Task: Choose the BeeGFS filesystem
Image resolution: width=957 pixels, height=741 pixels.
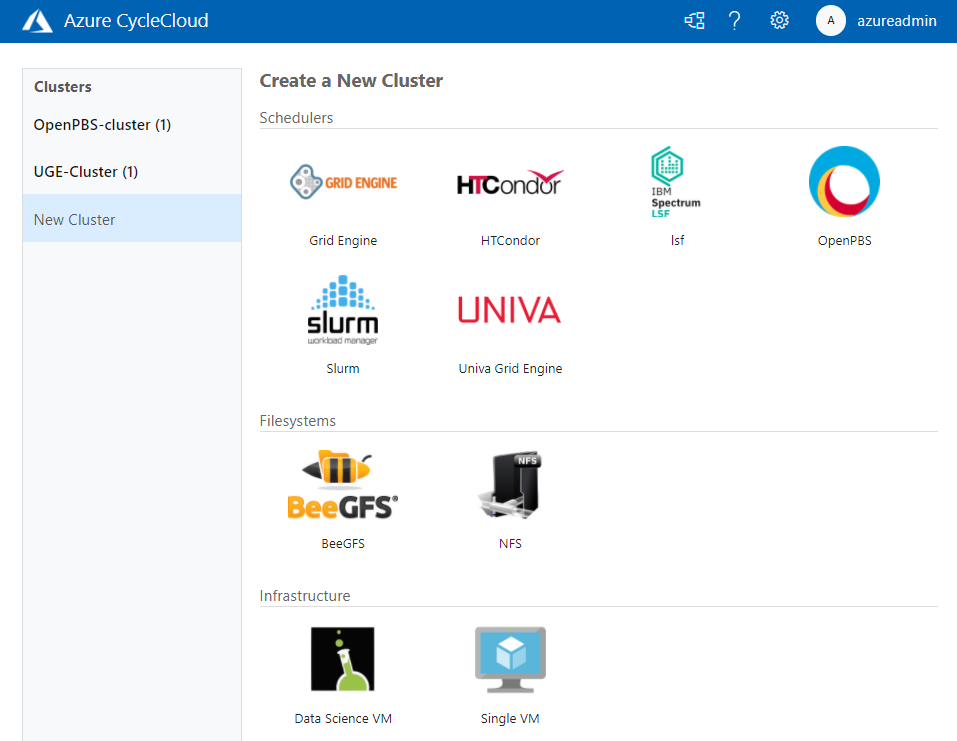Action: pyautogui.click(x=343, y=485)
